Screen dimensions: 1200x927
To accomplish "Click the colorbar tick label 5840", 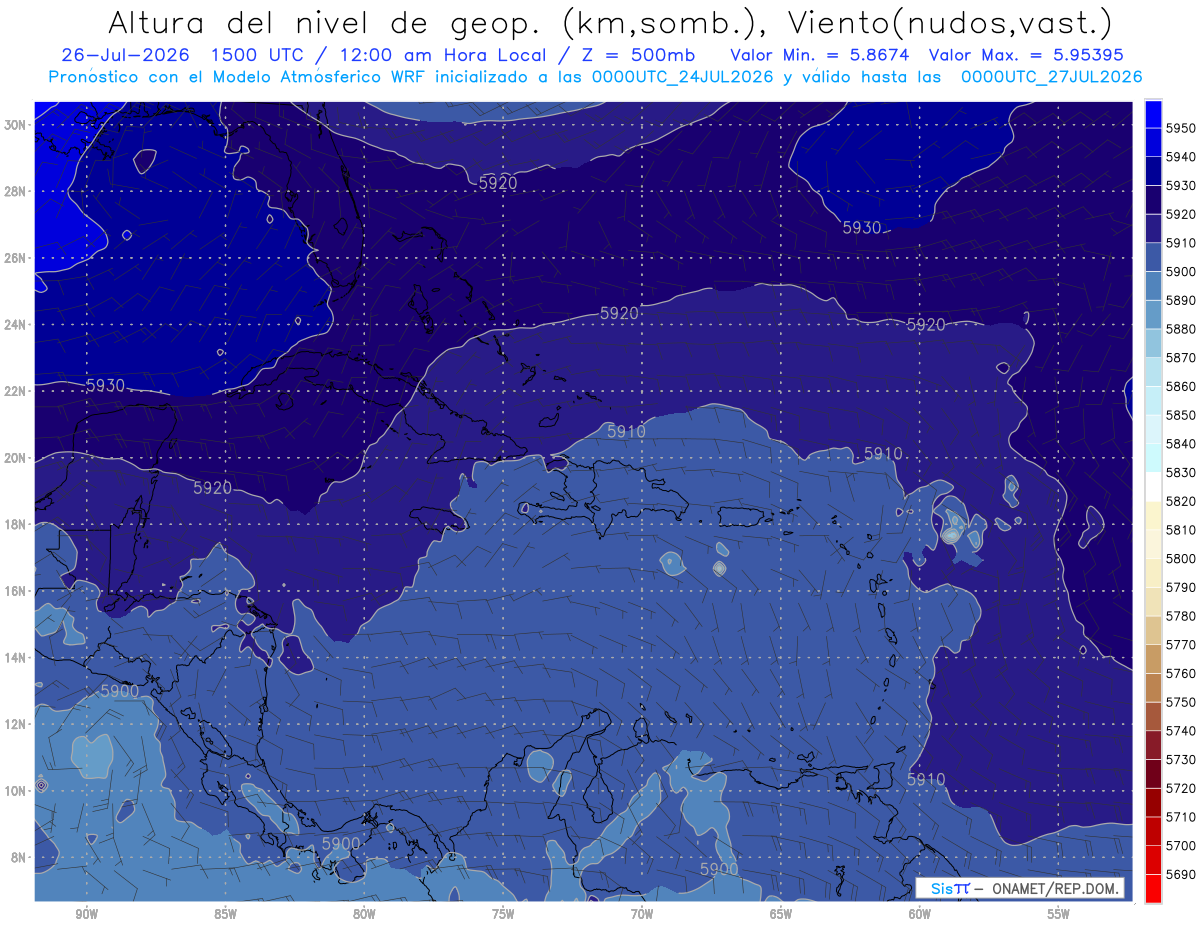I will pos(1180,444).
